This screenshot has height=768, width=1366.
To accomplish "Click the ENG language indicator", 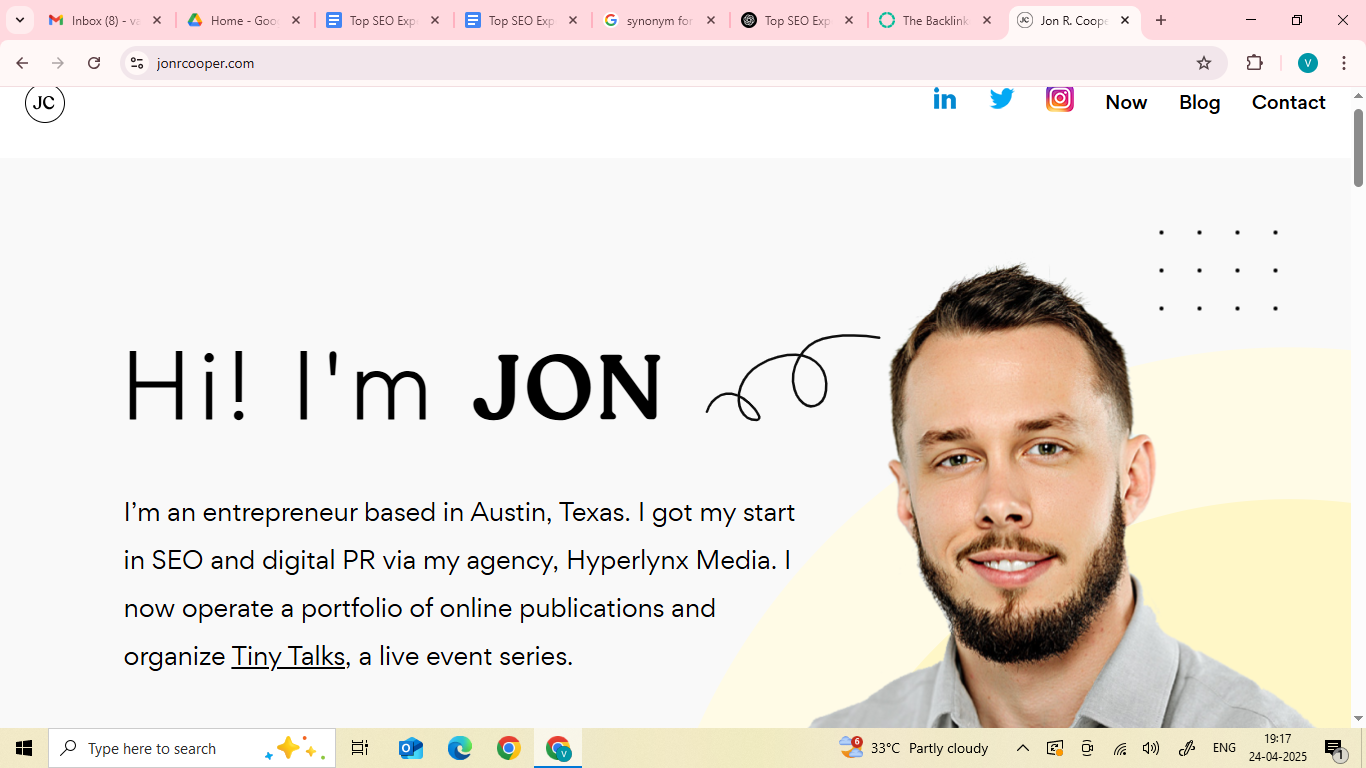I will [x=1224, y=748].
